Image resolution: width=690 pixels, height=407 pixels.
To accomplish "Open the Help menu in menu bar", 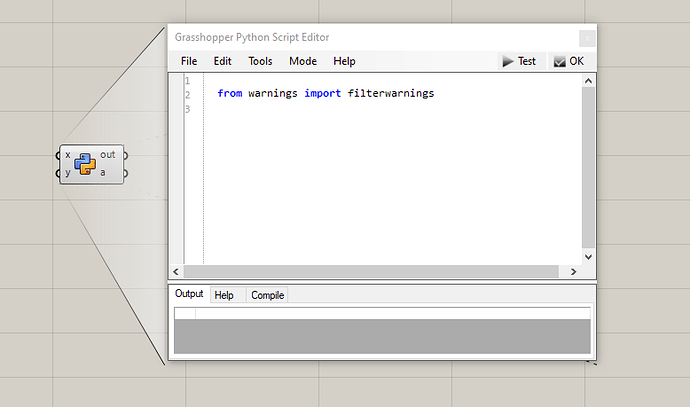I will pos(344,61).
